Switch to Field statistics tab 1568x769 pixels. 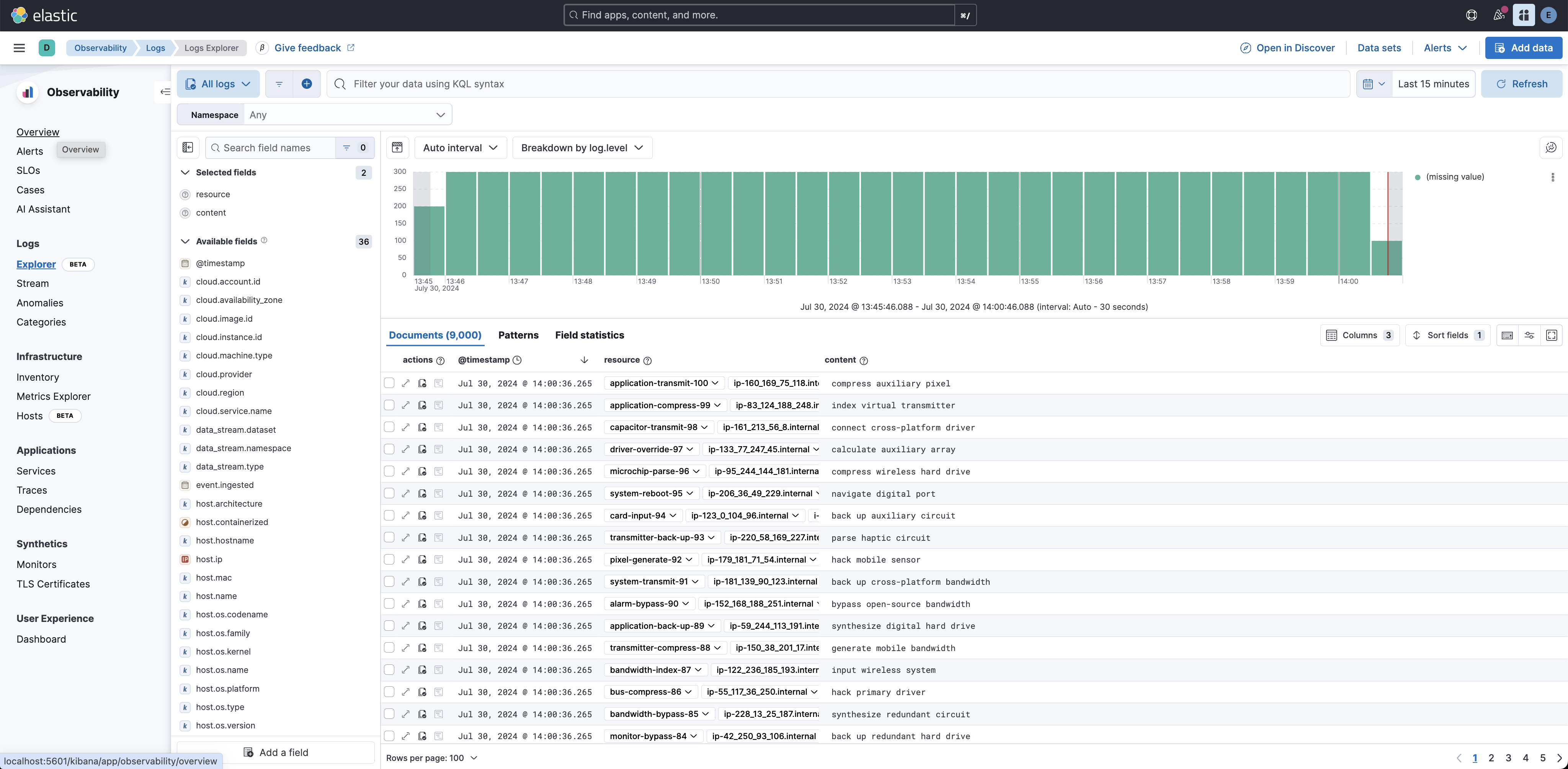589,335
